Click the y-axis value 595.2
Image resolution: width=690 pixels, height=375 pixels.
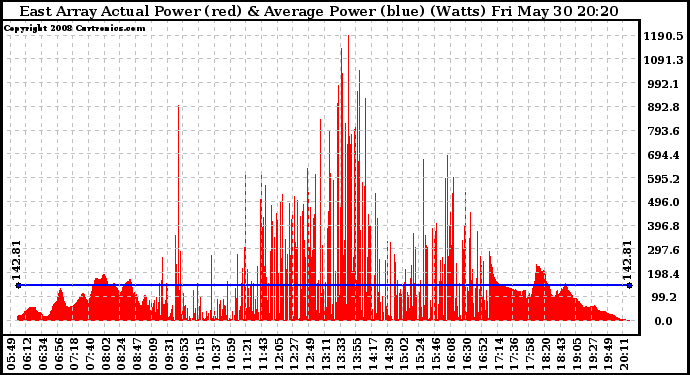coord(663,179)
